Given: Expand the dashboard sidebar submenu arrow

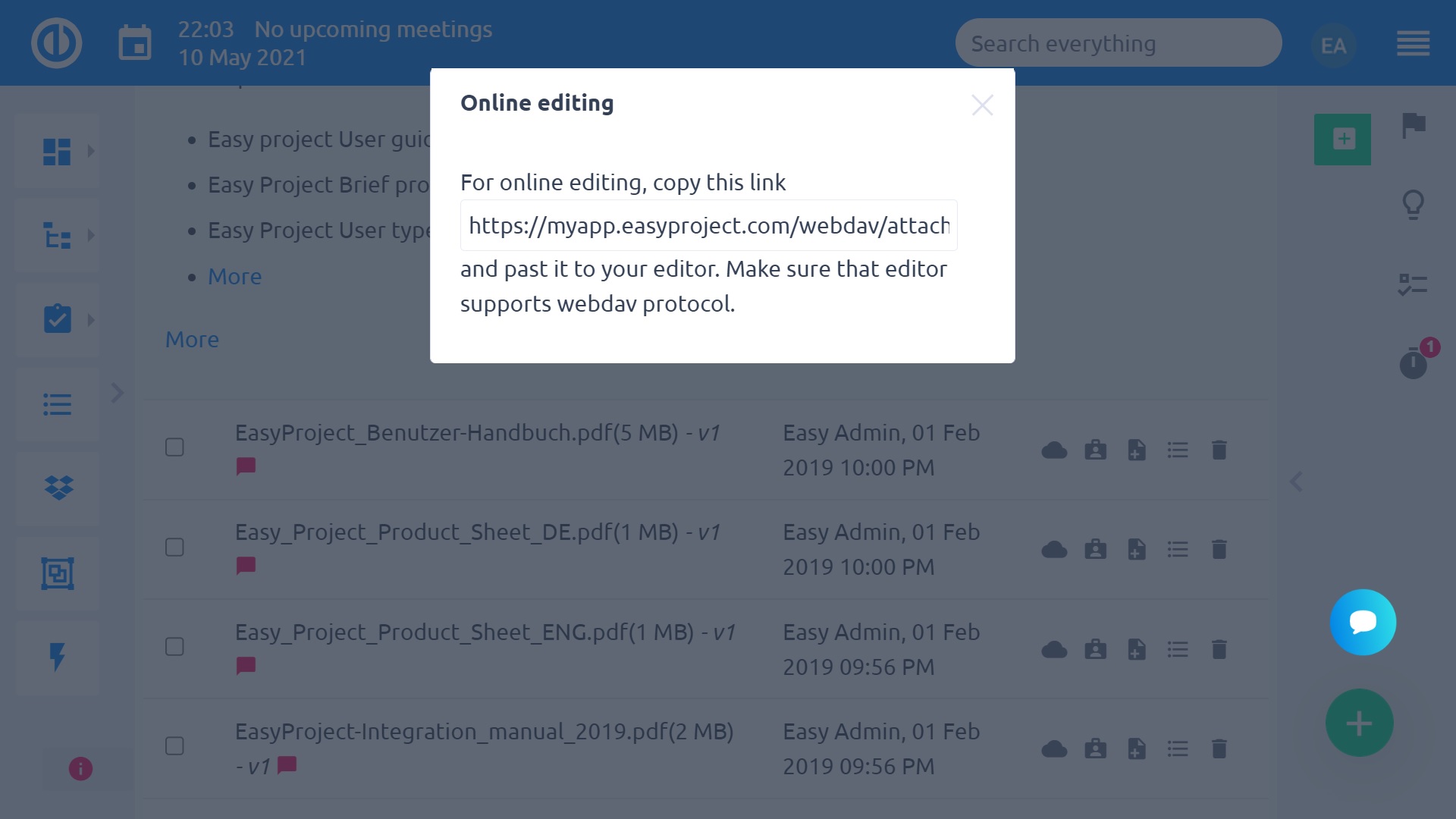Looking at the screenshot, I should tap(91, 151).
